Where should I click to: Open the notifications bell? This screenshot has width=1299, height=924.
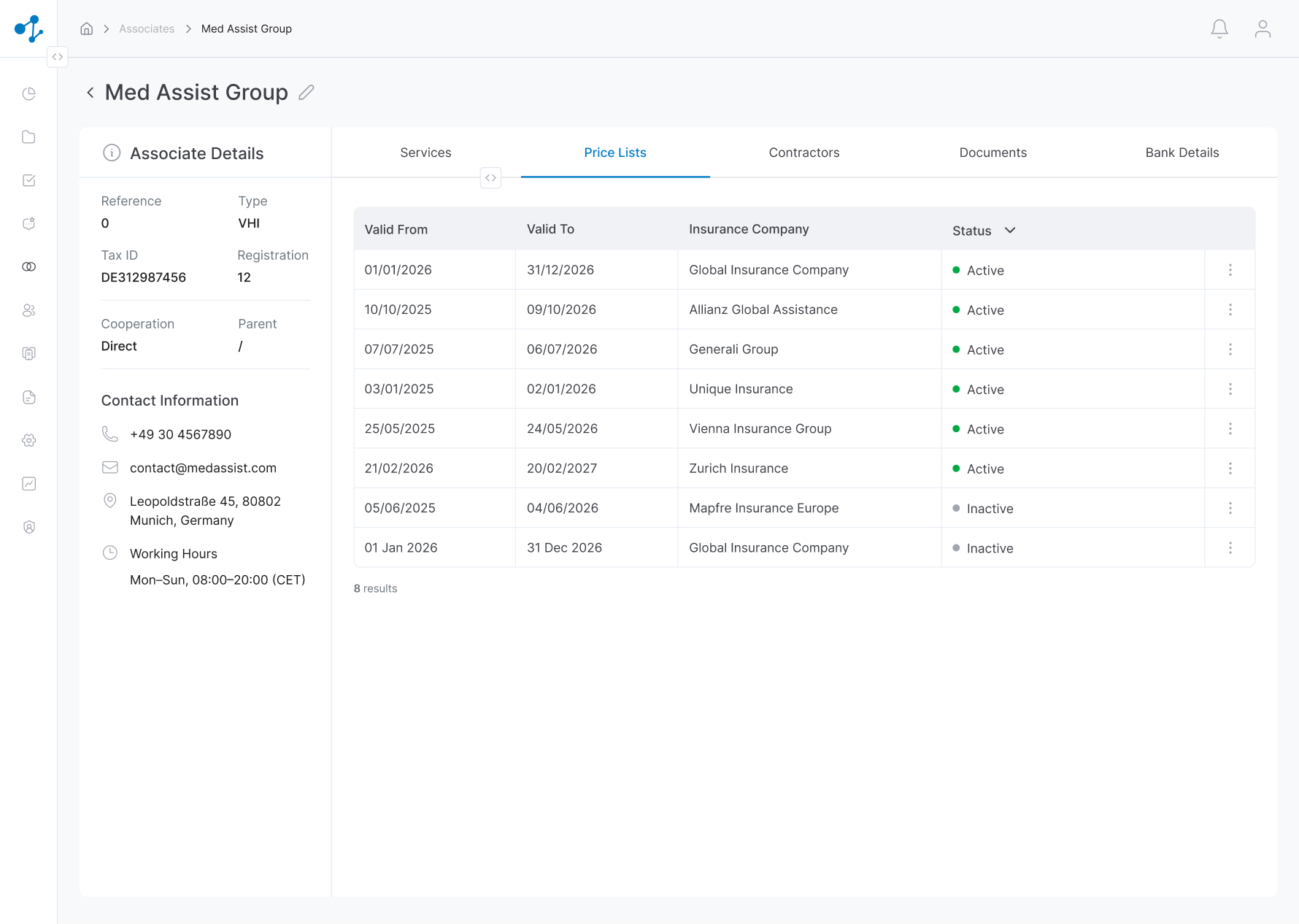point(1219,28)
